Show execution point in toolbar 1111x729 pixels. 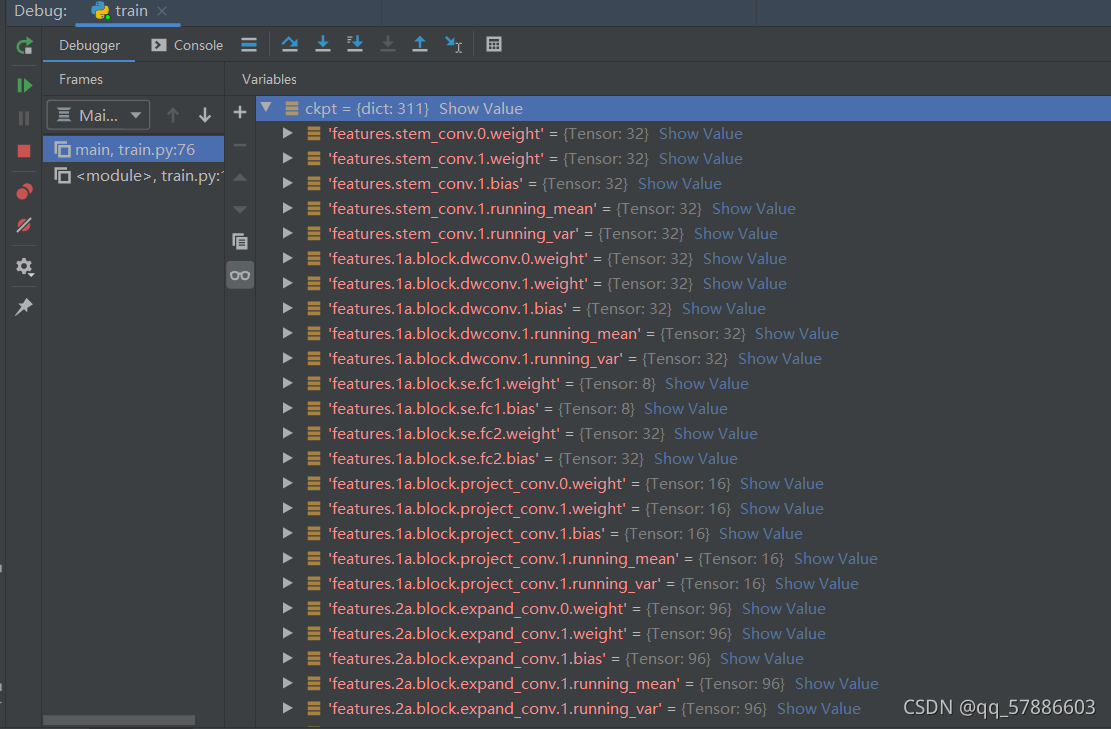click(x=249, y=45)
